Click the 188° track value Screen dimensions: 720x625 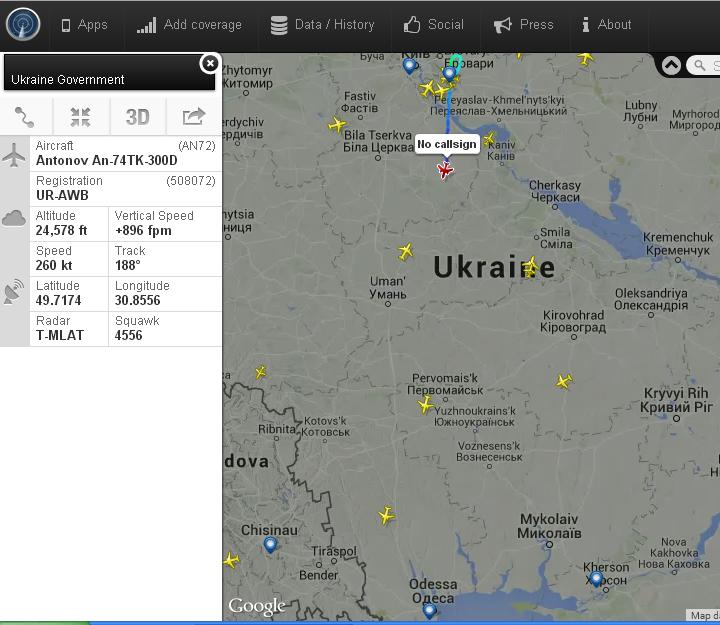(x=128, y=265)
